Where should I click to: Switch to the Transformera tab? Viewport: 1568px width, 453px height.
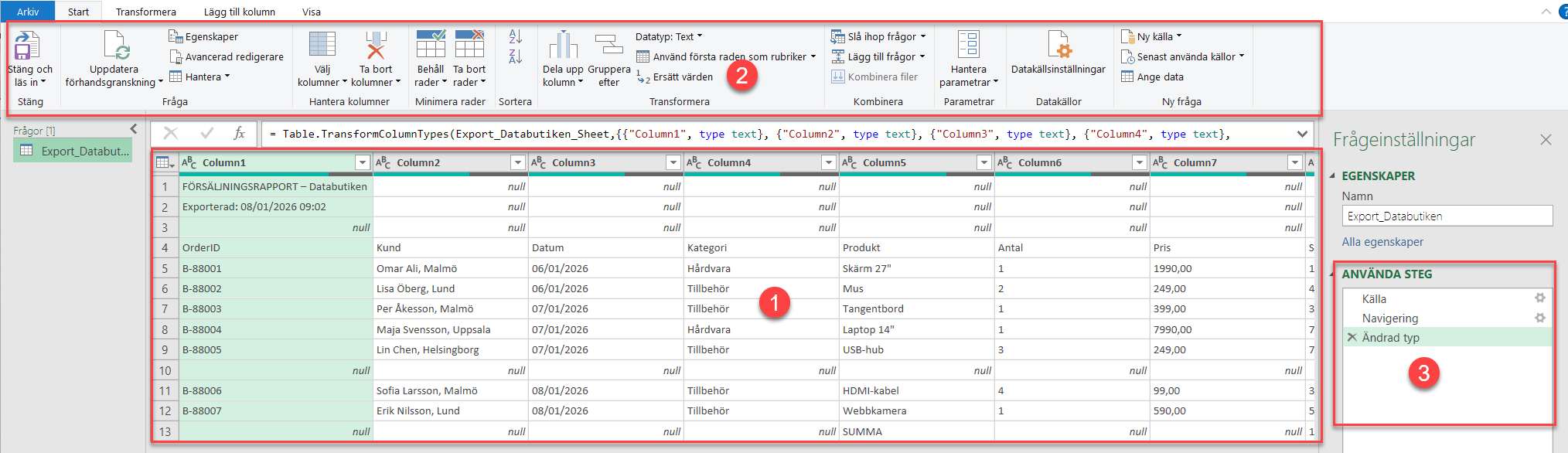coord(145,12)
